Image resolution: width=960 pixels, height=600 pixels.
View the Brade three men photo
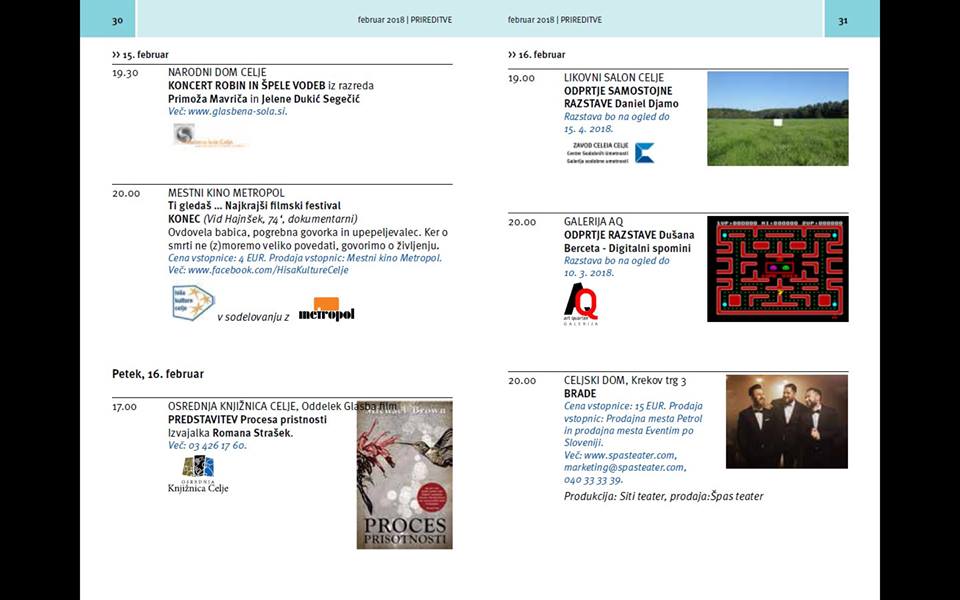tap(786, 421)
